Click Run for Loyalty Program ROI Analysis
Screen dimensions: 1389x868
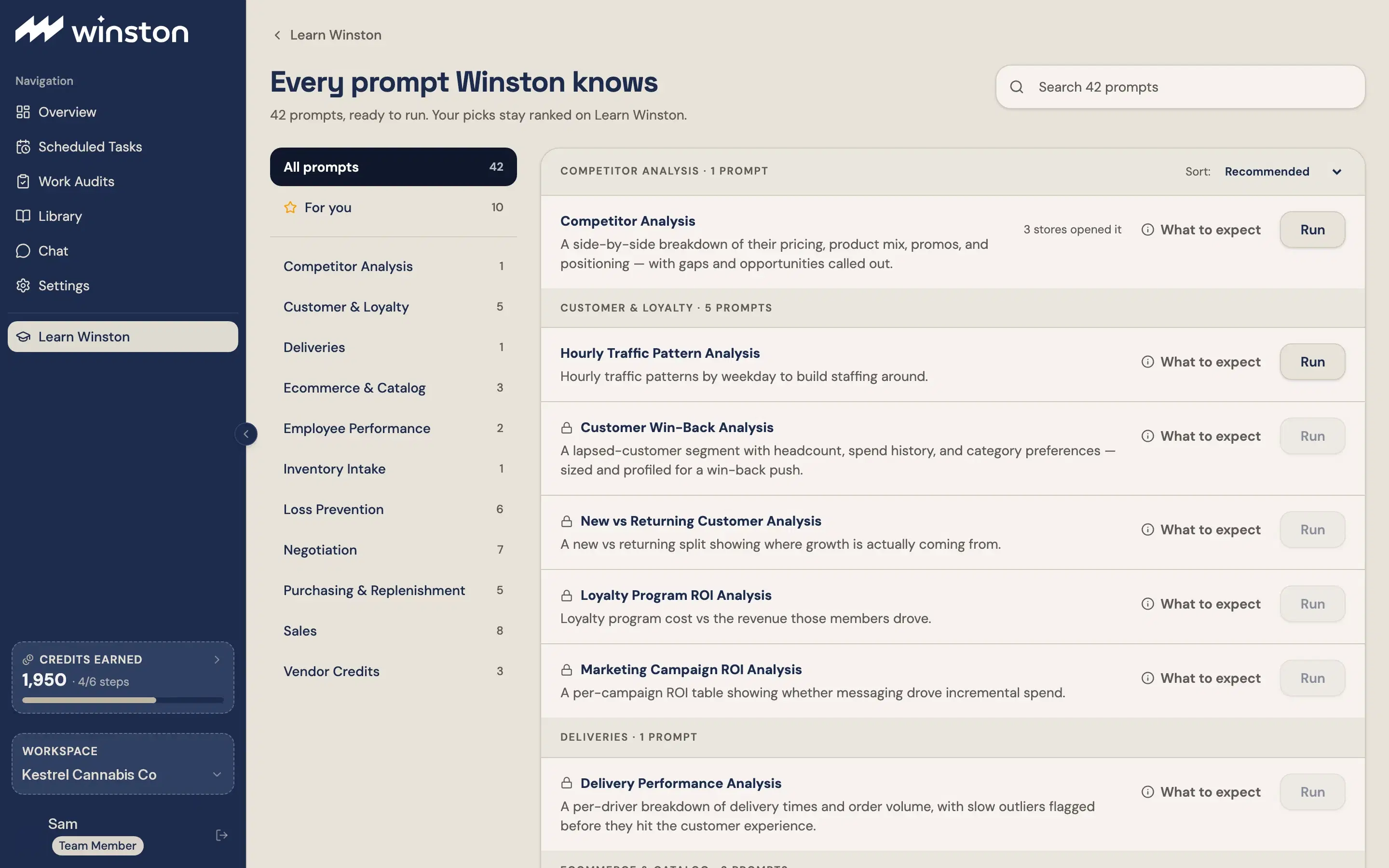pos(1312,604)
